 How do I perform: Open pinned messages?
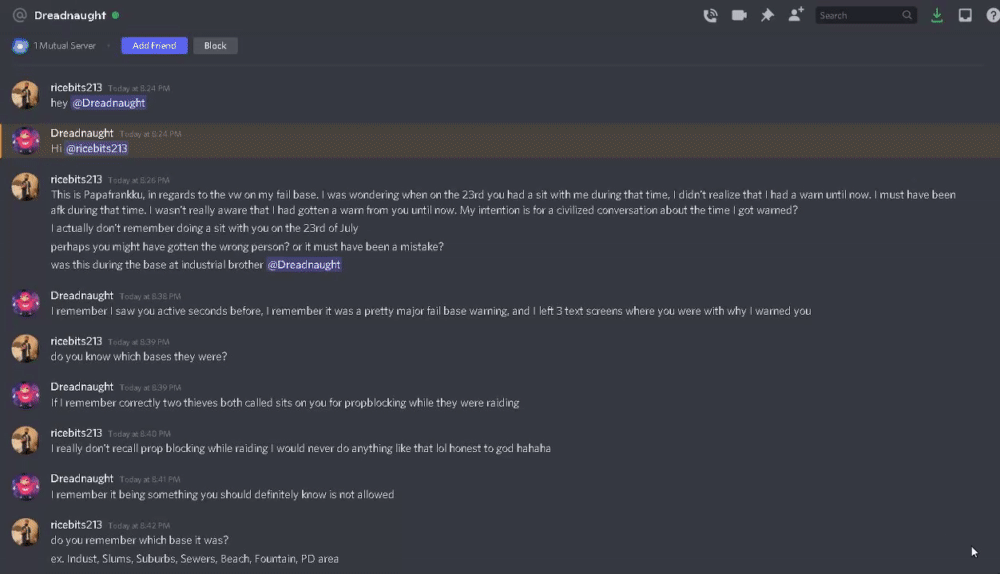tap(767, 15)
